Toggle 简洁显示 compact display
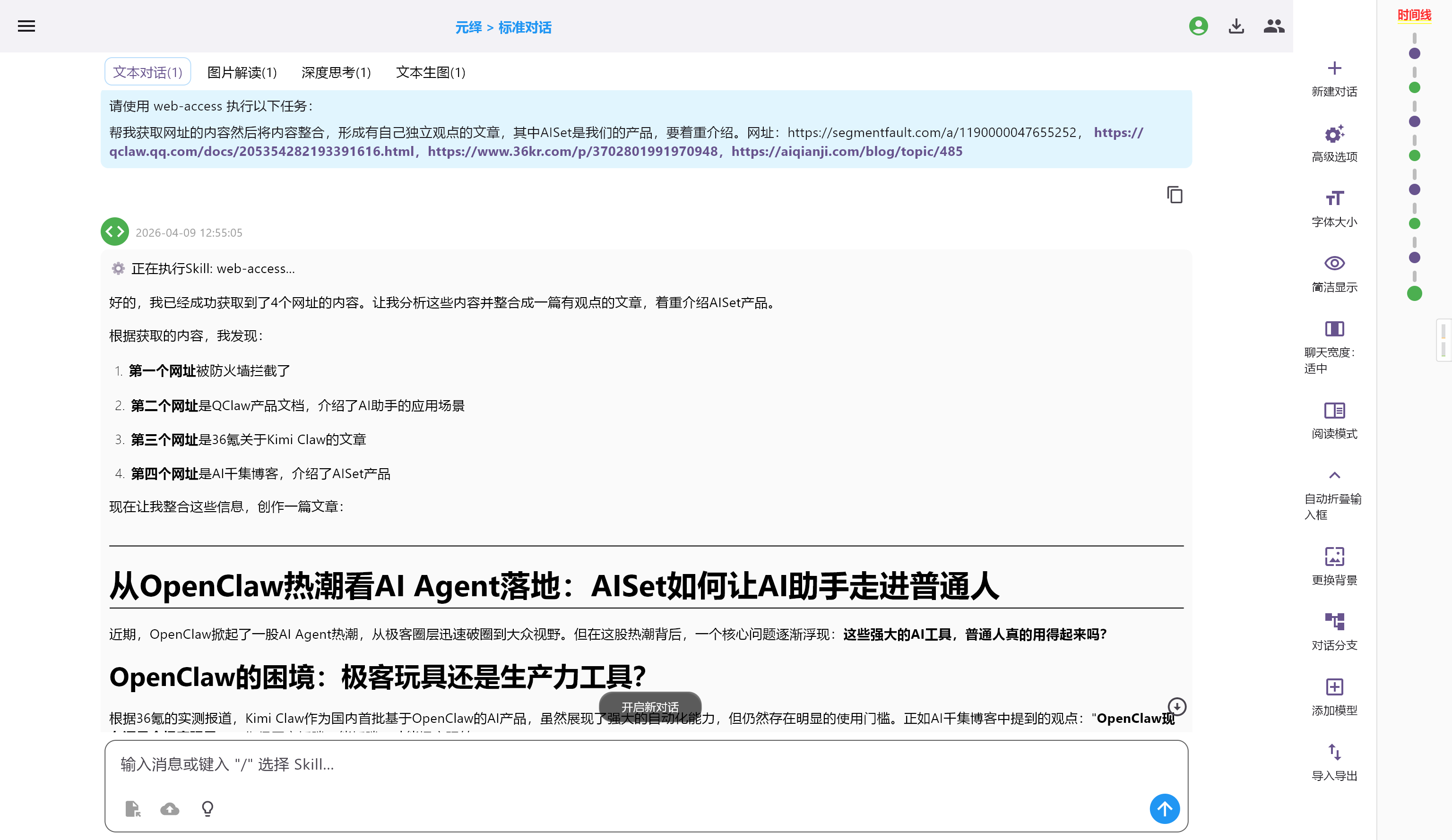Viewport: 1452px width, 840px height. coord(1334,274)
